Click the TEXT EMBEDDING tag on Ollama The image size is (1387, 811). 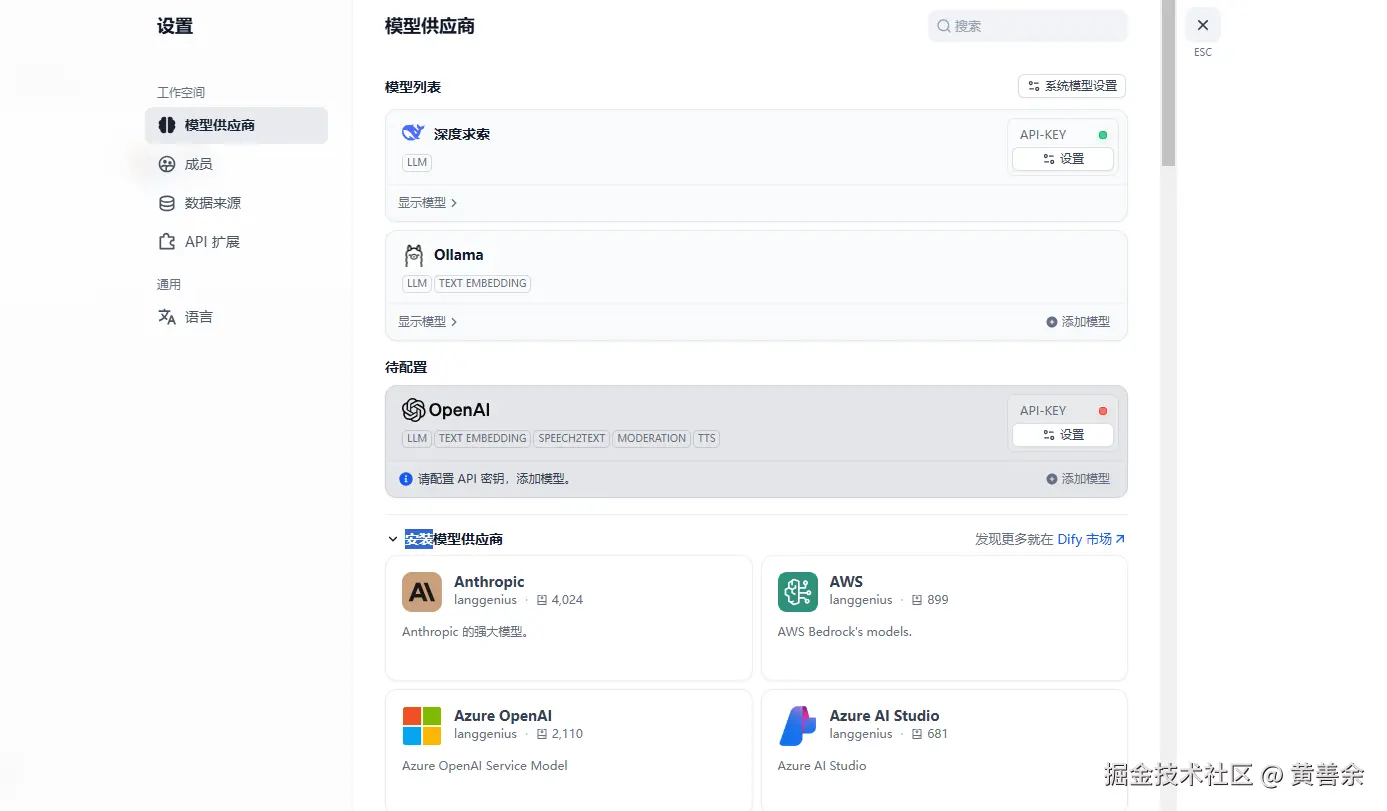(x=482, y=283)
